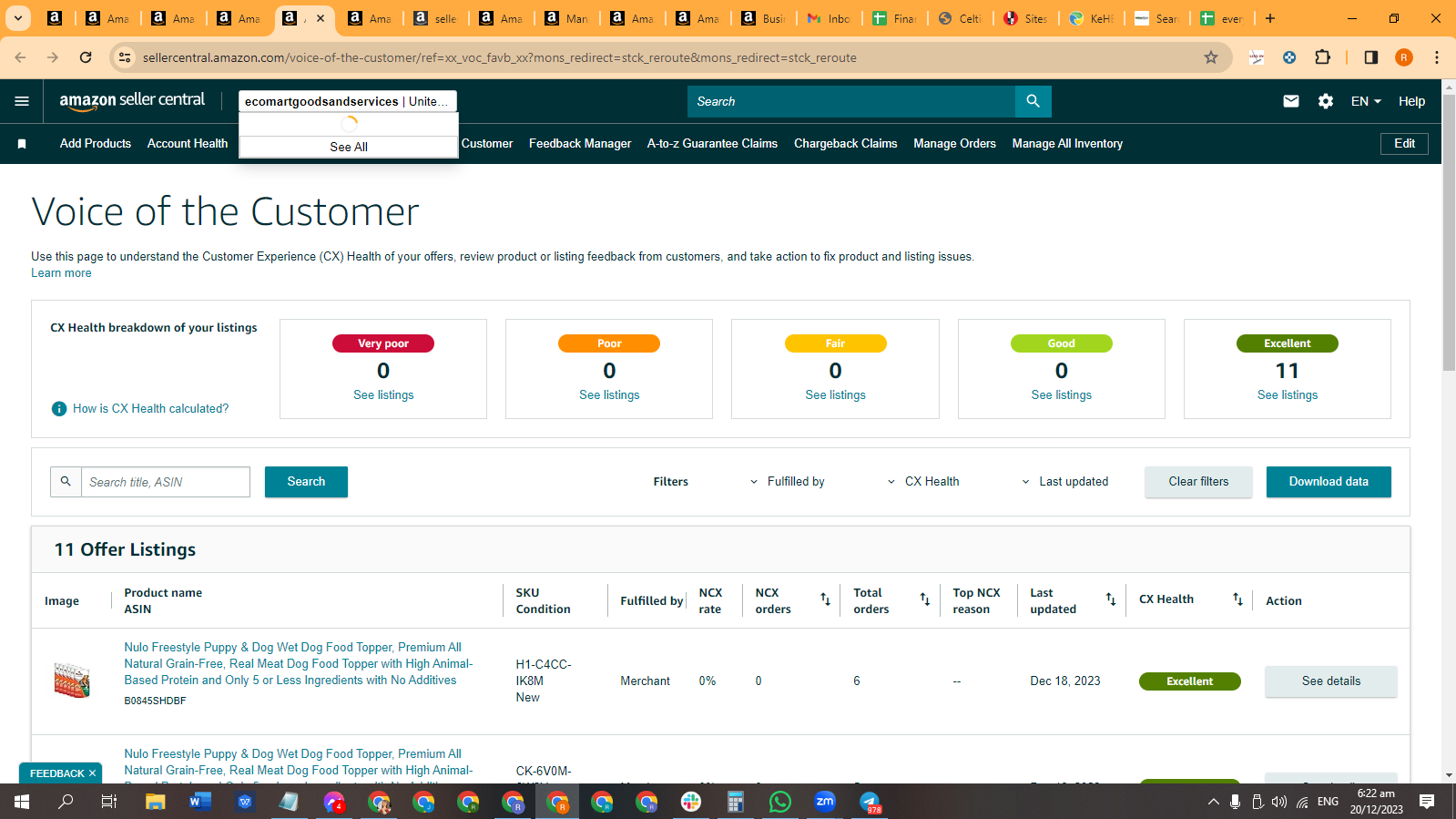Click the magnifier icon beside Search title, ASIN
The height and width of the screenshot is (819, 1456).
click(x=66, y=482)
